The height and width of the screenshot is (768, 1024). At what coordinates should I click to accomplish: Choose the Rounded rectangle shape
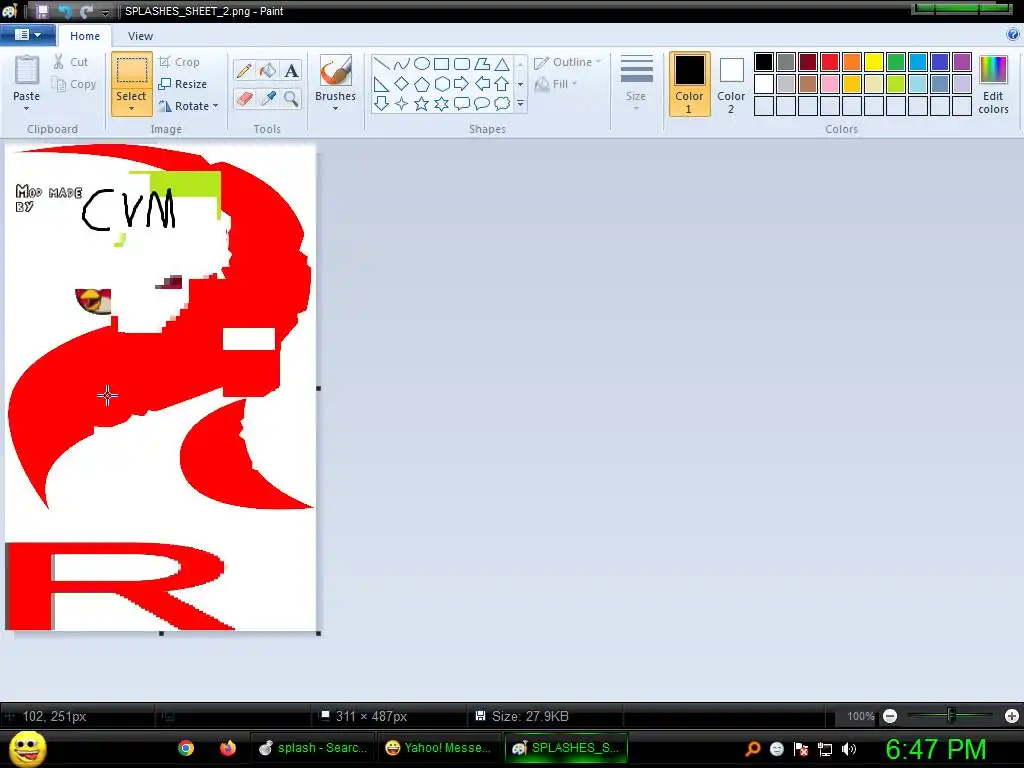point(462,63)
